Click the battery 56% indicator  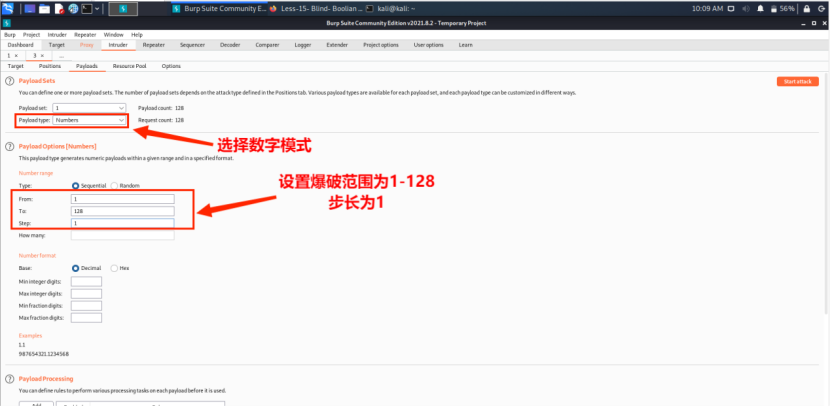[782, 8]
